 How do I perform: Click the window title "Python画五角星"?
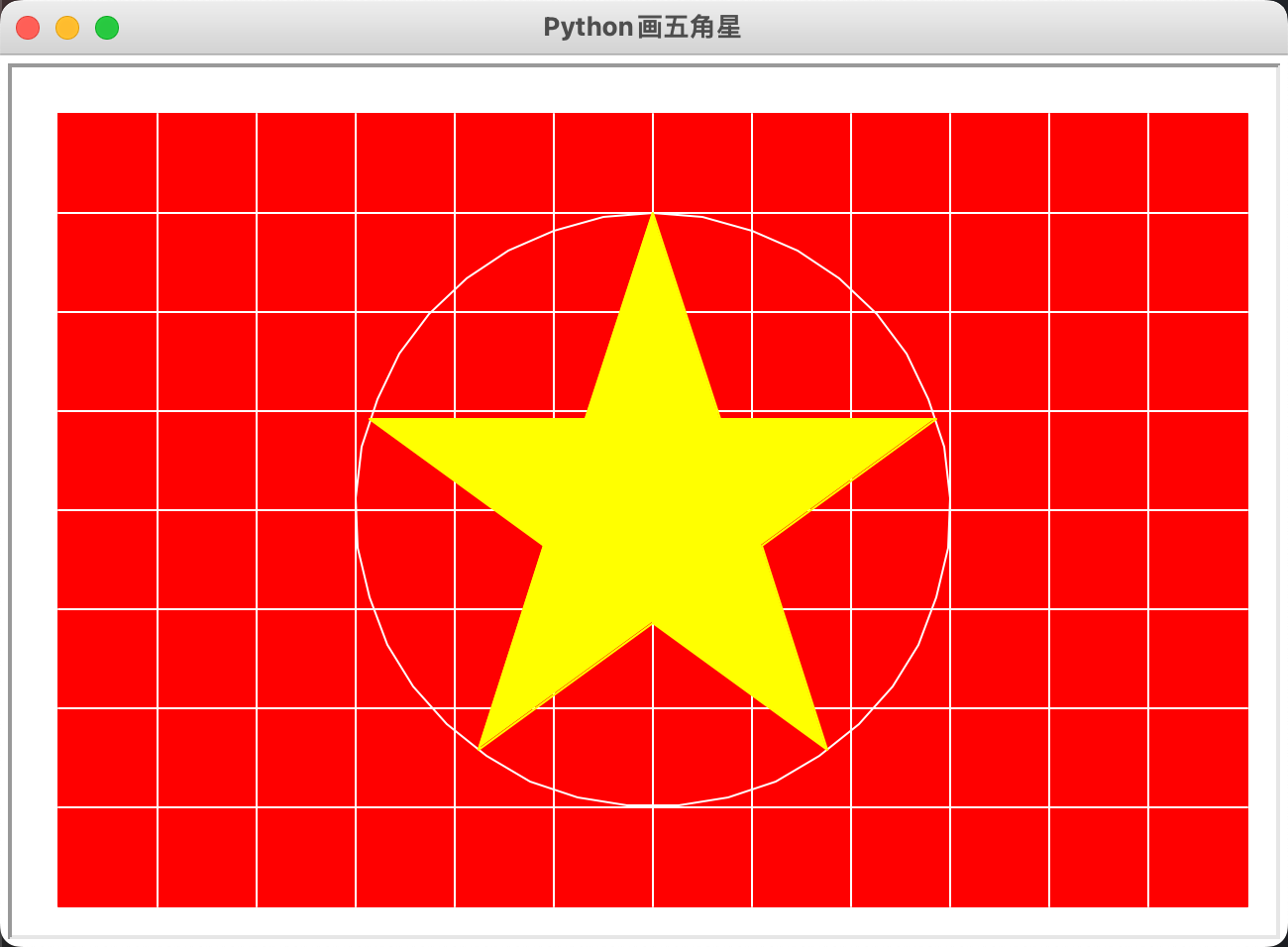(642, 28)
